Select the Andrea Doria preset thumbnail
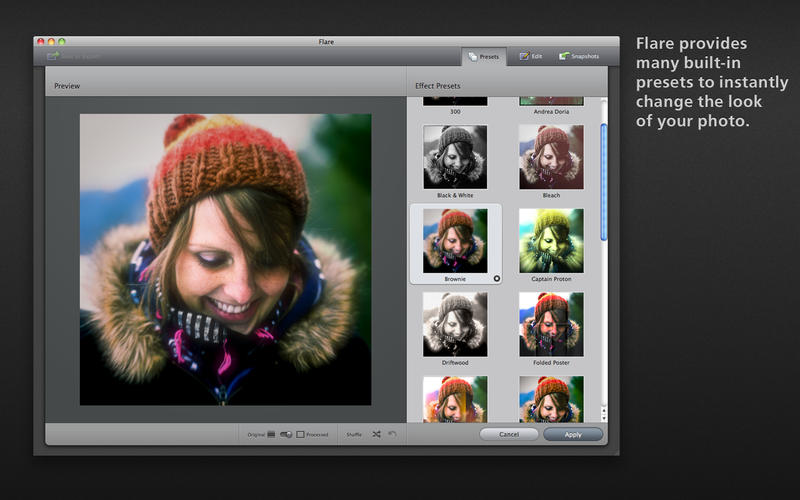 point(551,101)
